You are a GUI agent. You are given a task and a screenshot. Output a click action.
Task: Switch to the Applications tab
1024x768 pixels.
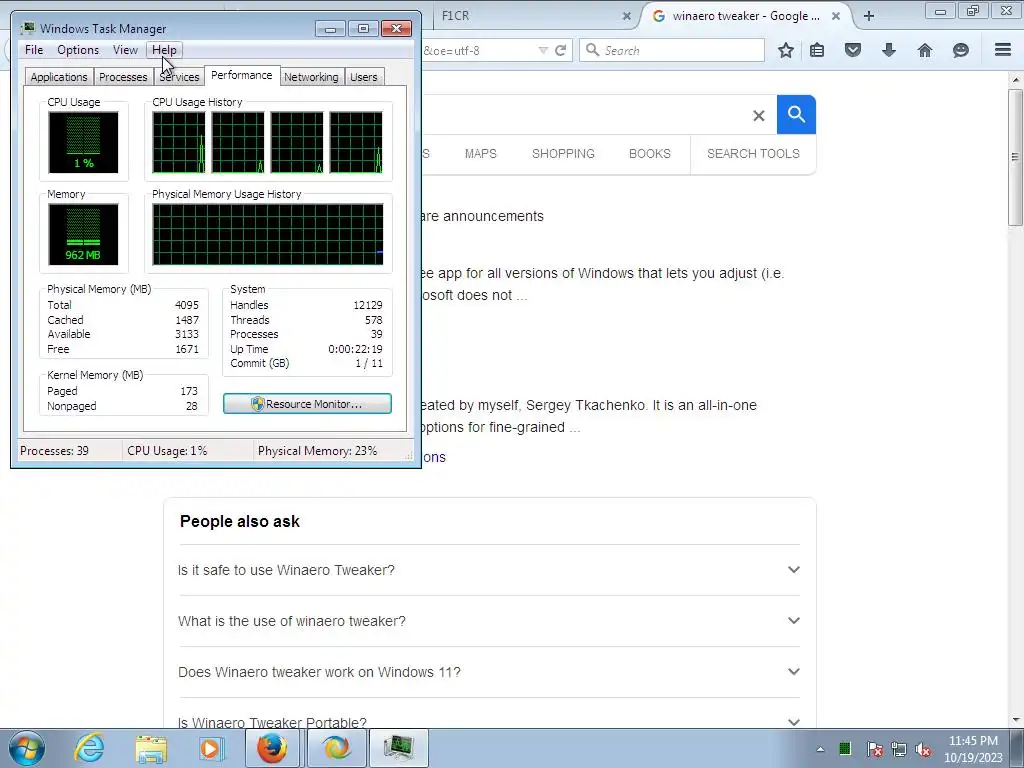(59, 77)
